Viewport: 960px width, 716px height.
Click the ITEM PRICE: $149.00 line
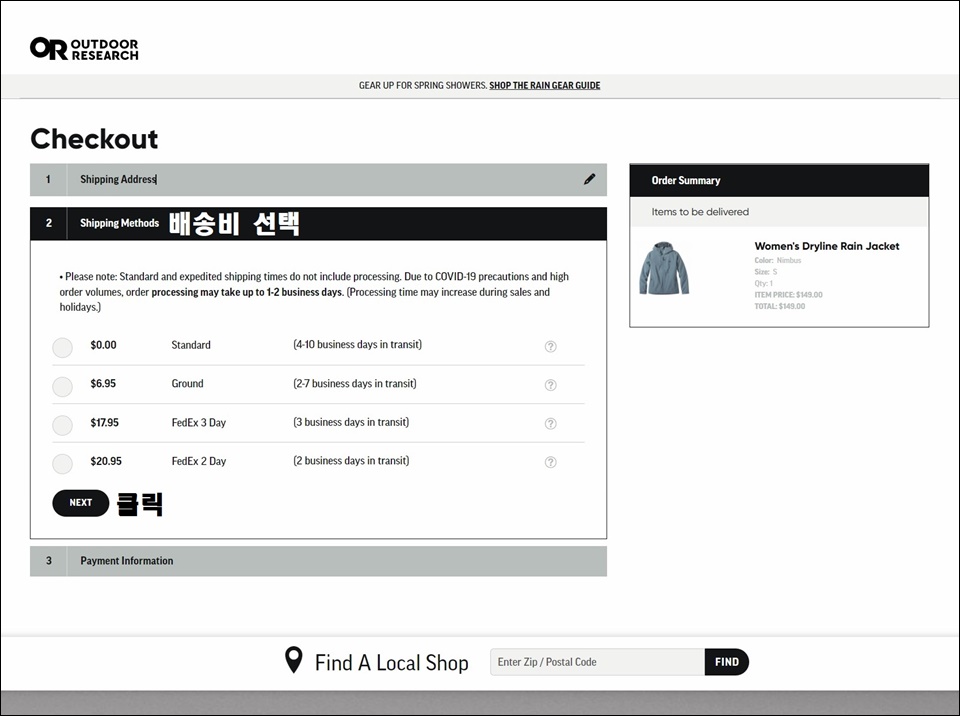point(789,295)
